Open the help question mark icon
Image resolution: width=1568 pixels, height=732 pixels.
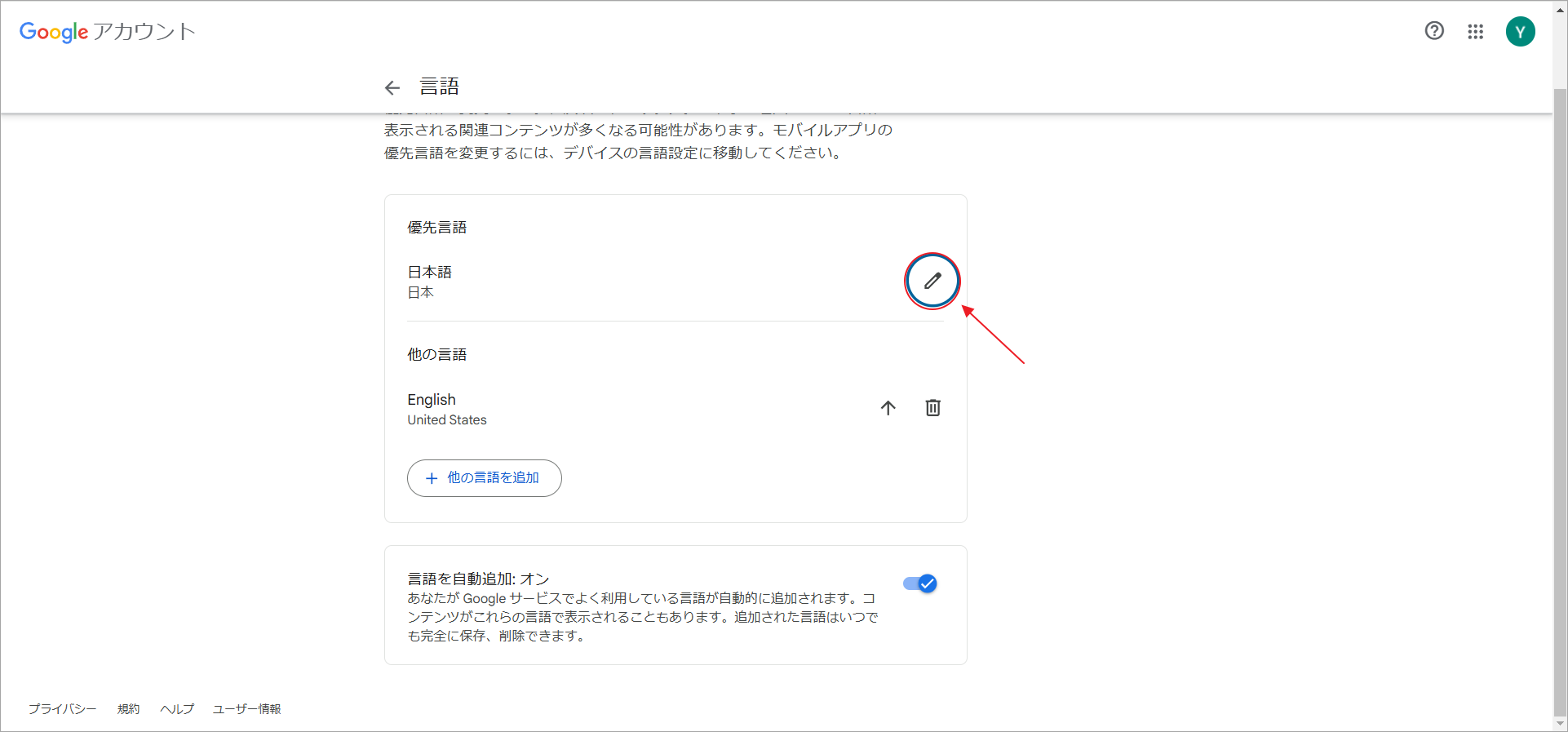point(1434,31)
